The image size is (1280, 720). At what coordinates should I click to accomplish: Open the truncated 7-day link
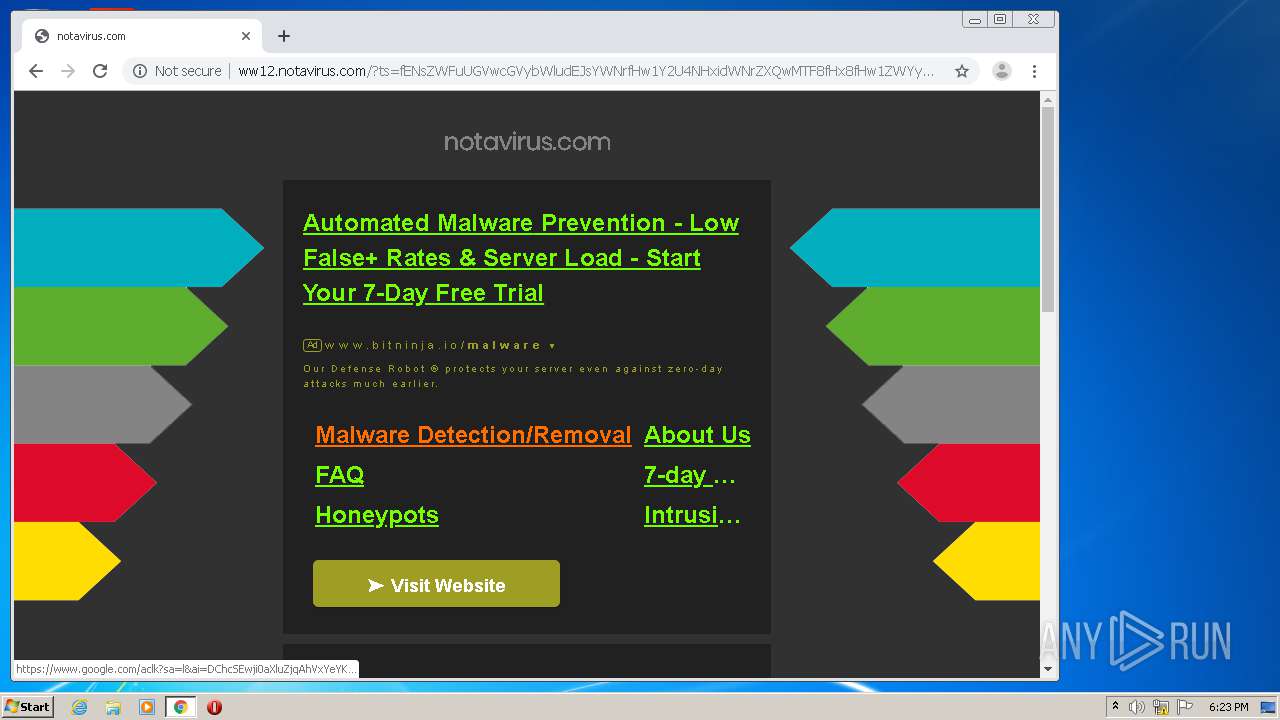point(690,475)
